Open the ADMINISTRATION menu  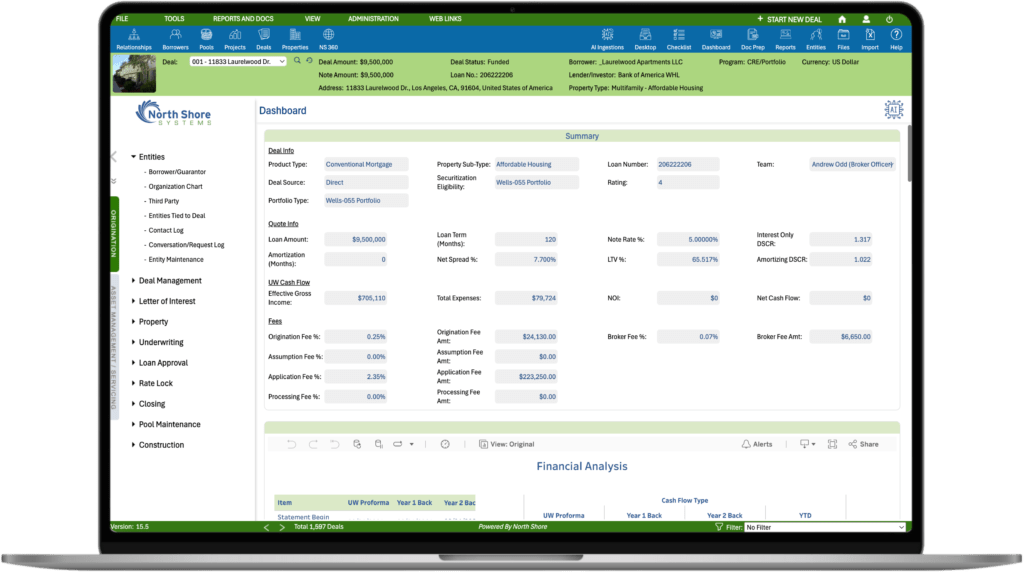373,19
